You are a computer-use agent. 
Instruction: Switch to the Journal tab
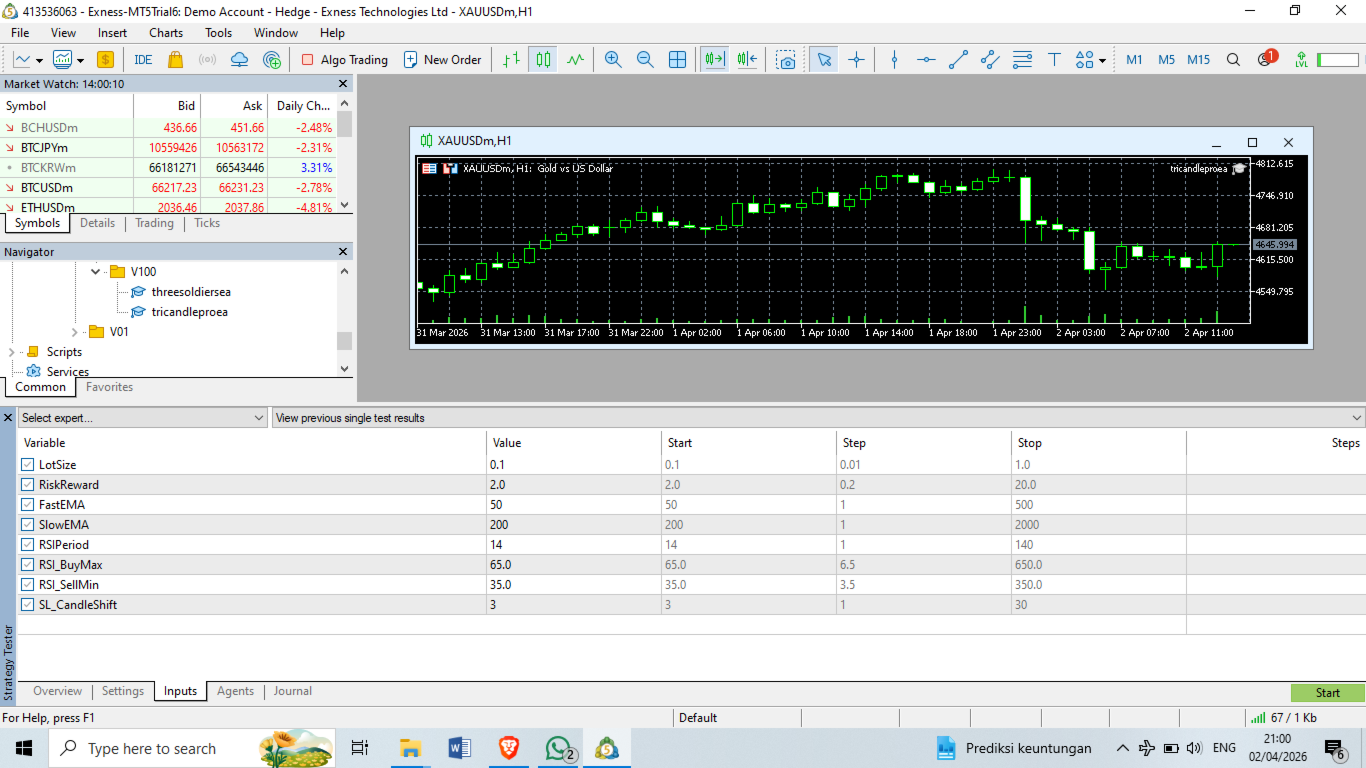point(293,691)
